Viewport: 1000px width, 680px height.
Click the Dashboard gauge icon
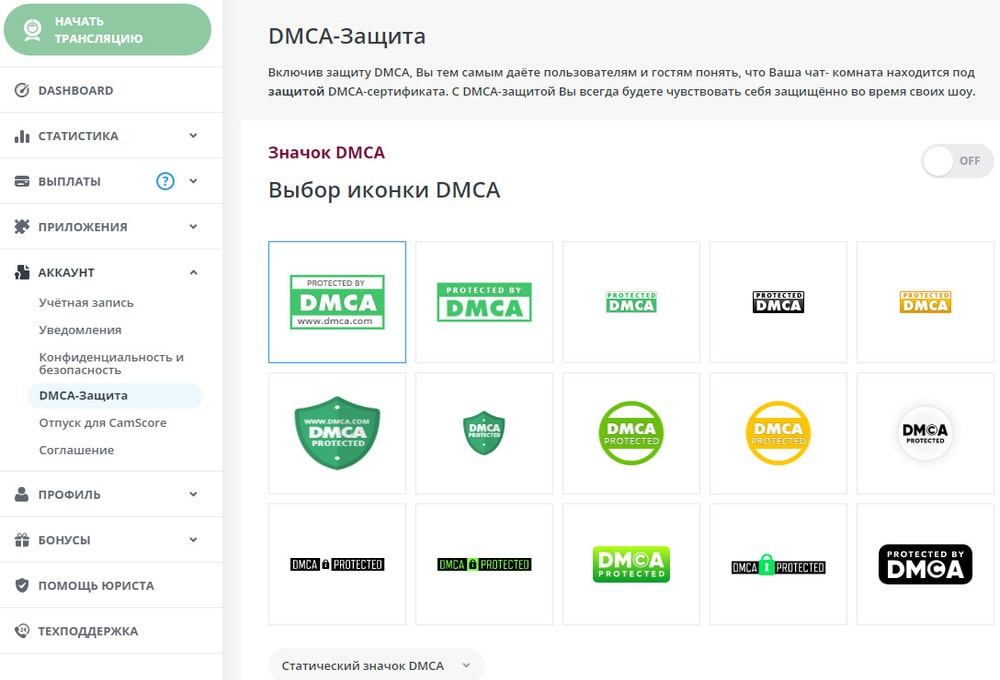22,90
